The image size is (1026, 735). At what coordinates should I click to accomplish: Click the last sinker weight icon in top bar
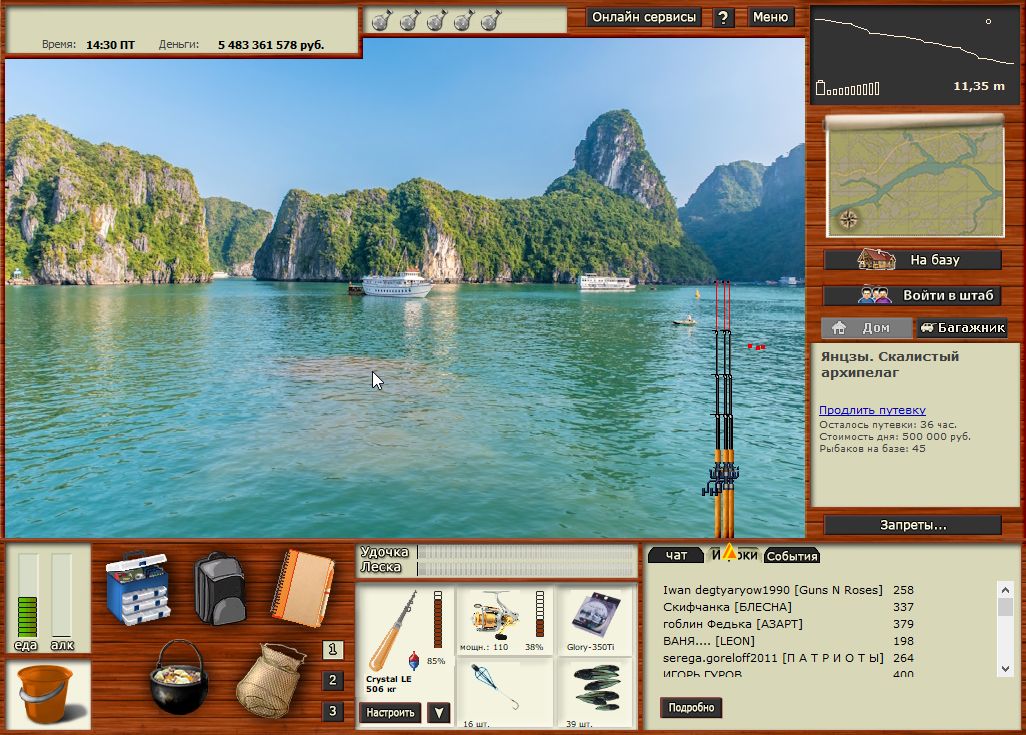(x=491, y=20)
